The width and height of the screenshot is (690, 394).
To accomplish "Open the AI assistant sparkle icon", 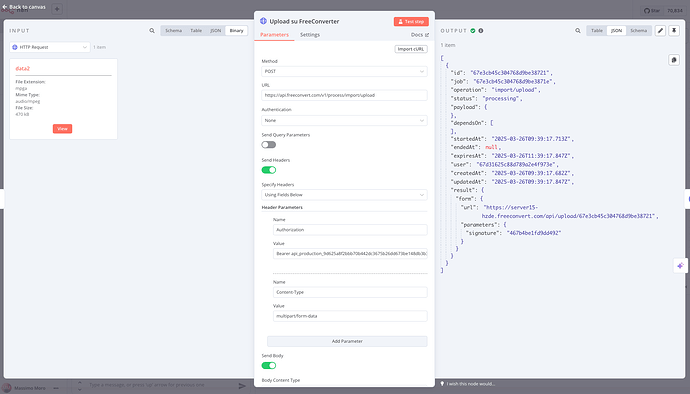I will coord(680,266).
